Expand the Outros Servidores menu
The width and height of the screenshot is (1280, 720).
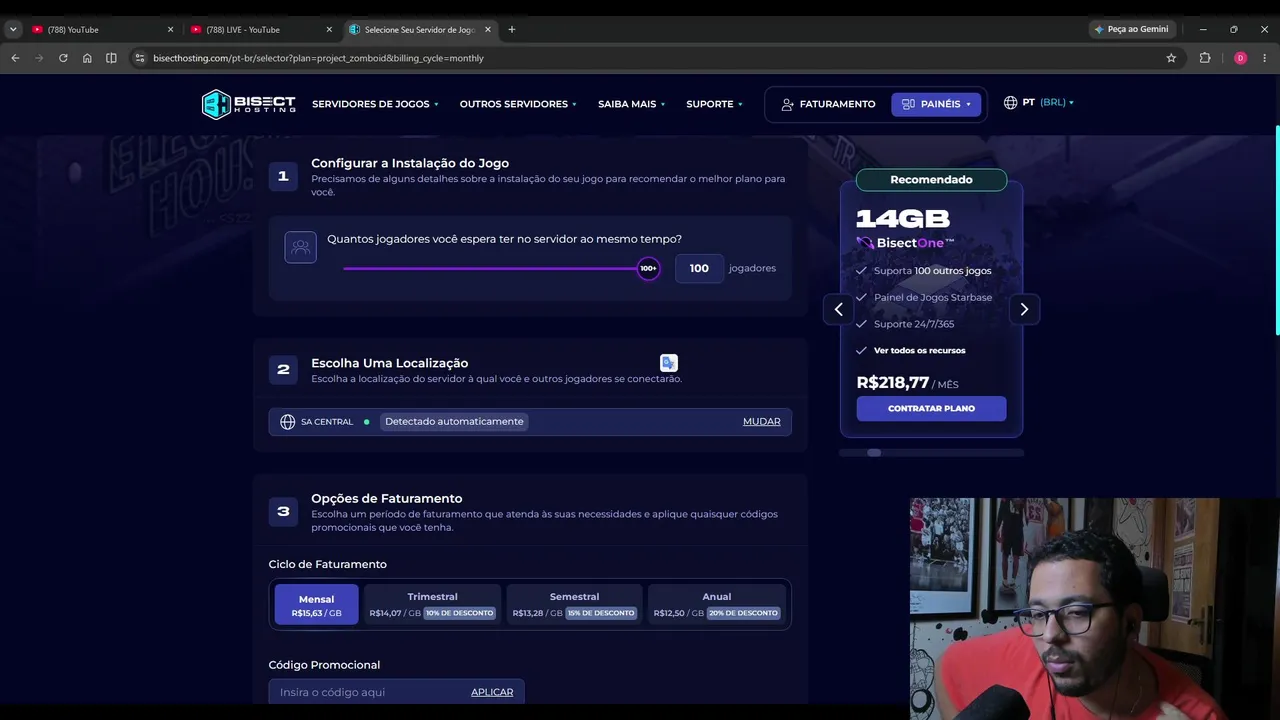[518, 104]
